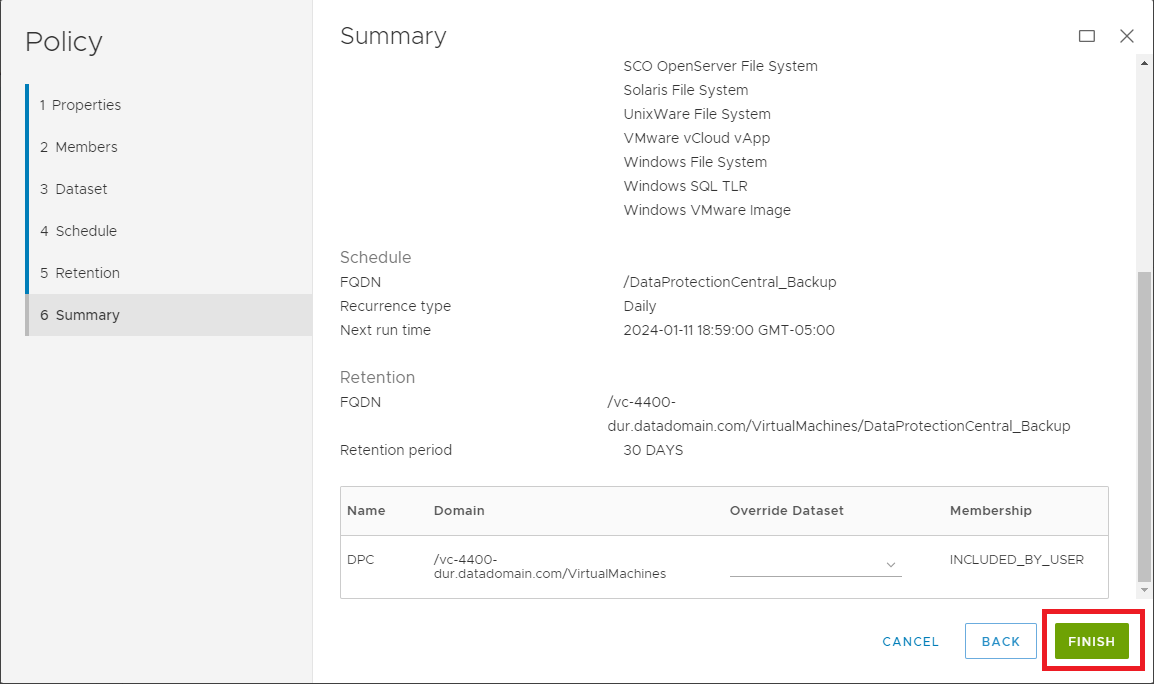Screen dimensions: 1154x684
Task: Click the Domain column header
Action: 459,511
